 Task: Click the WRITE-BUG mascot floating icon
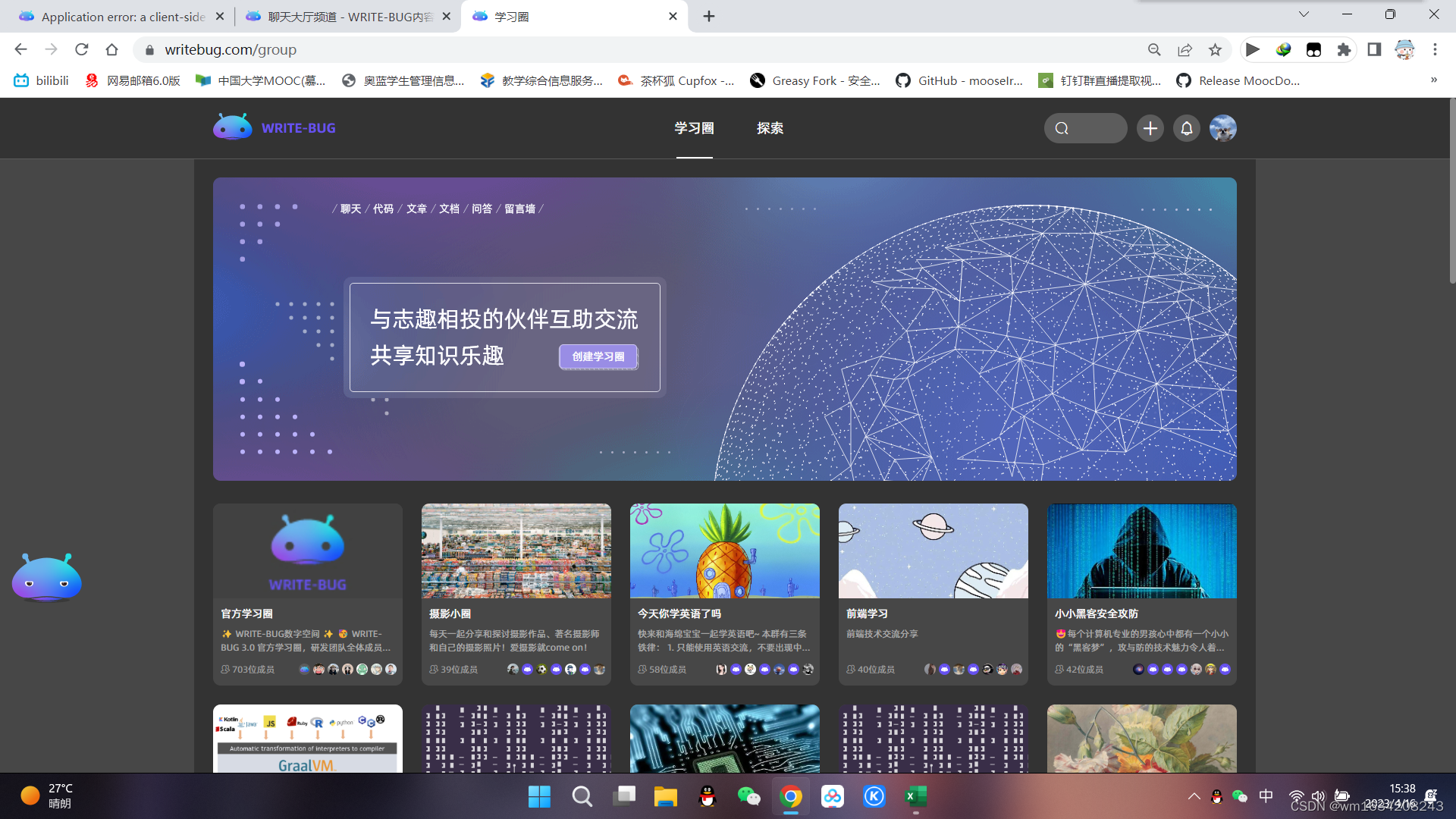coord(46,579)
